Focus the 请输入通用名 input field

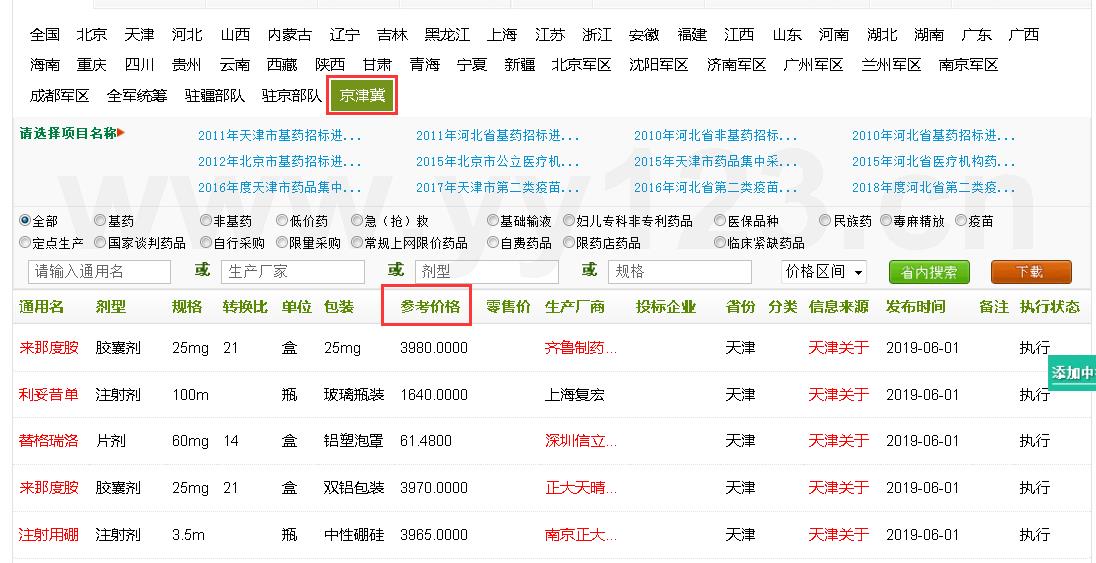point(99,271)
